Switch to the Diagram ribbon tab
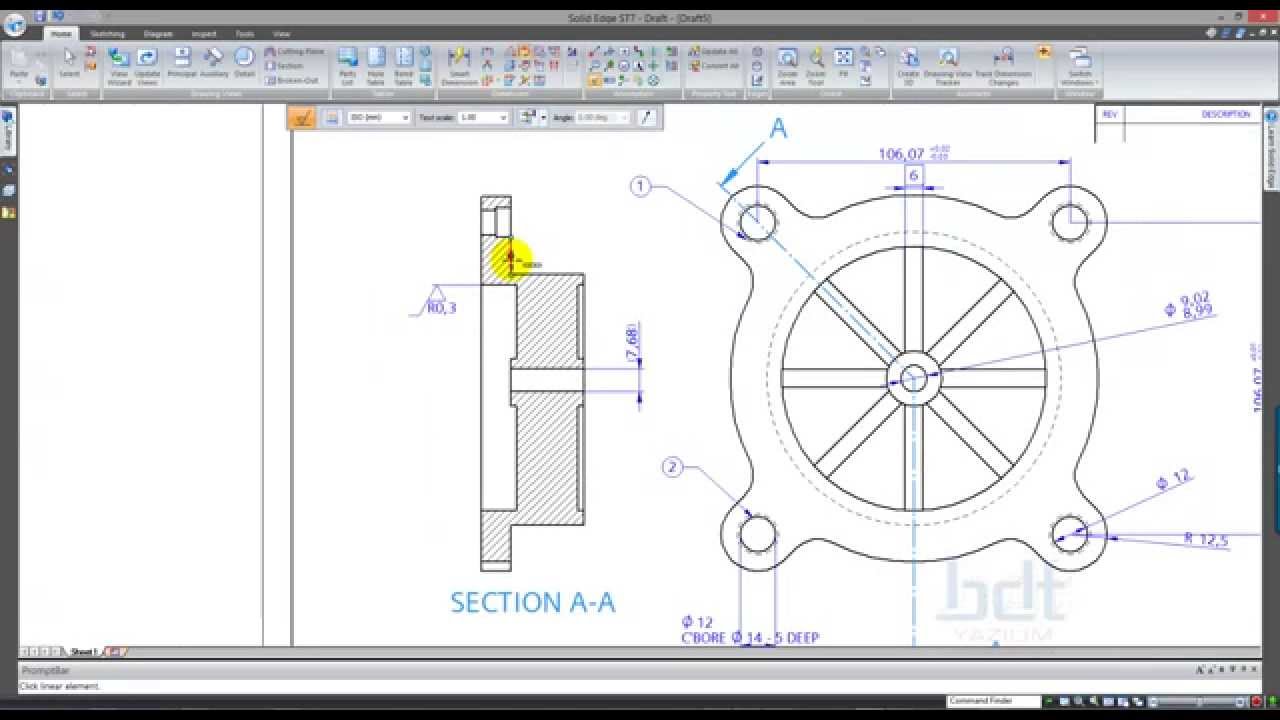Image resolution: width=1280 pixels, height=720 pixels. click(x=158, y=34)
